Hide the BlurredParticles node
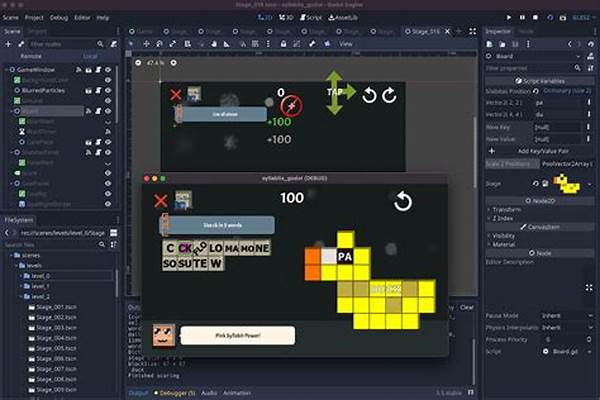 (108, 90)
